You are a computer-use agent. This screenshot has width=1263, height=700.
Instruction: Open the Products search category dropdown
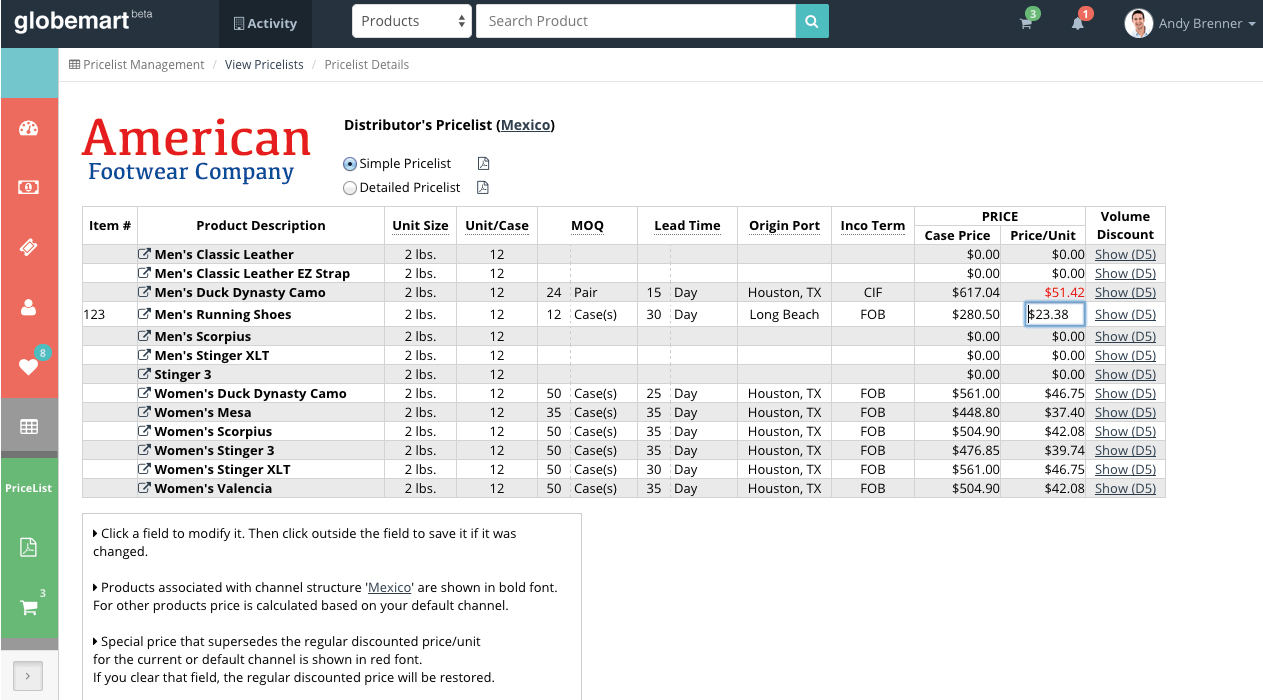pyautogui.click(x=411, y=21)
